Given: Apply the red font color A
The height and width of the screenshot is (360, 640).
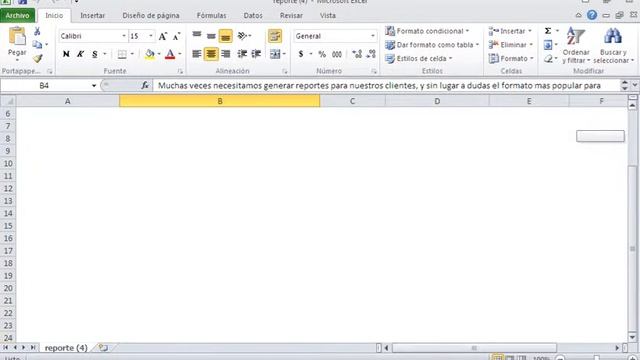Looking at the screenshot, I should pyautogui.click(x=170, y=54).
